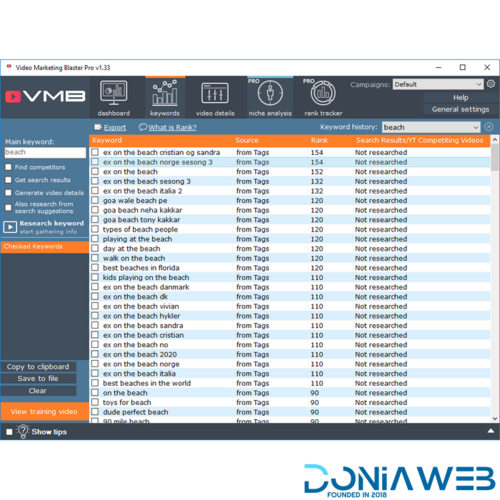The width and height of the screenshot is (500, 500).
Task: Toggle the Show tips checkbox
Action: [9, 432]
